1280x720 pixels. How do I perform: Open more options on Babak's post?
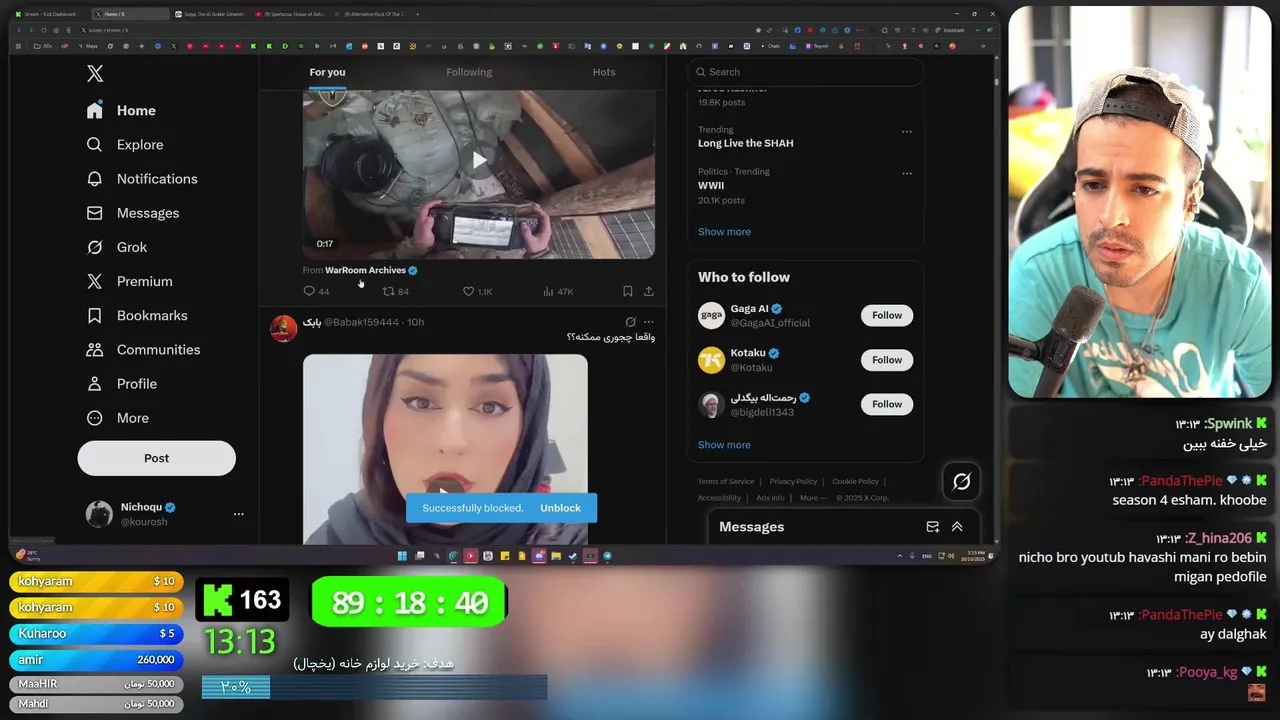tap(648, 322)
